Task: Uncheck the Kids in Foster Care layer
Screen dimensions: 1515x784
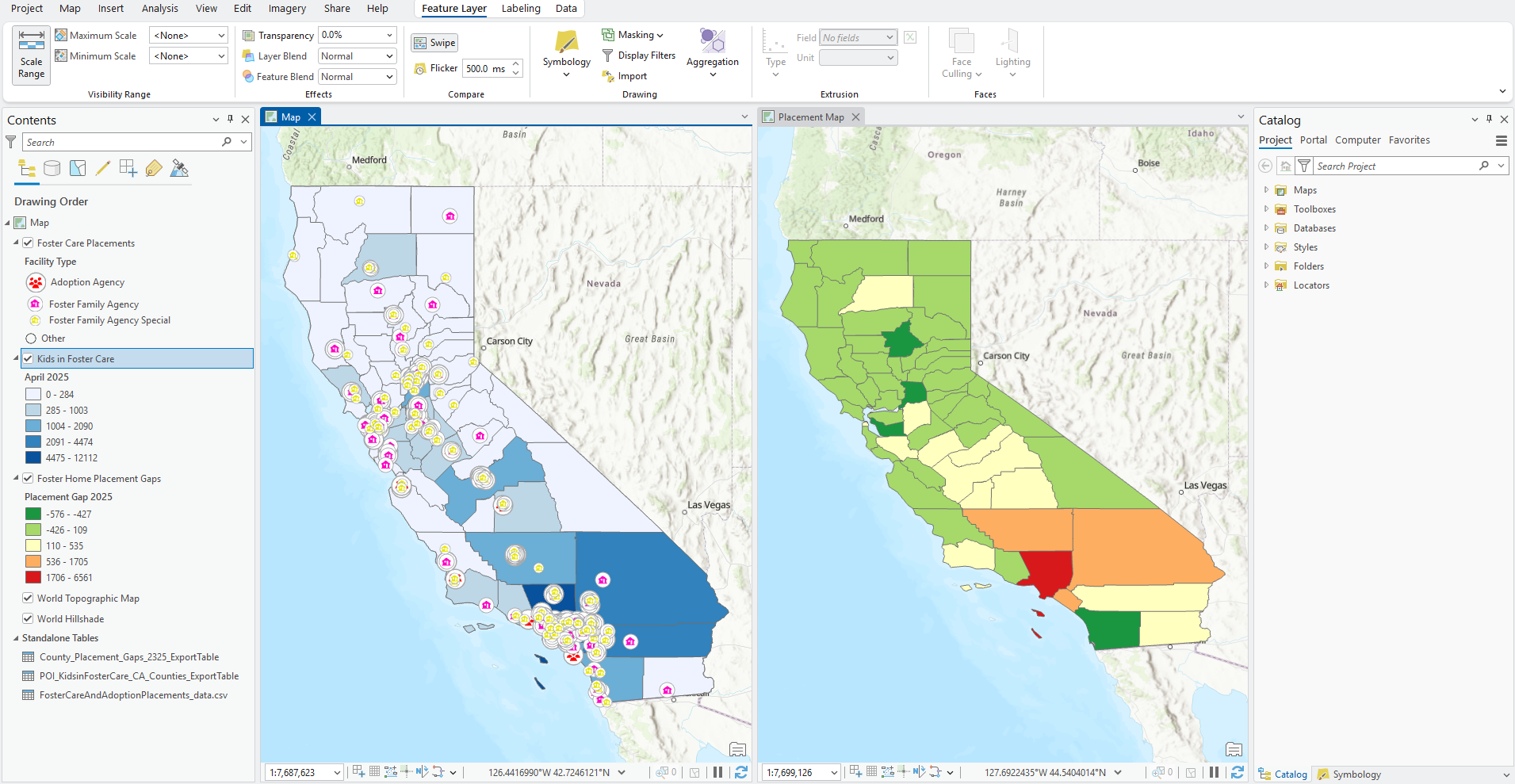Action: coord(27,358)
